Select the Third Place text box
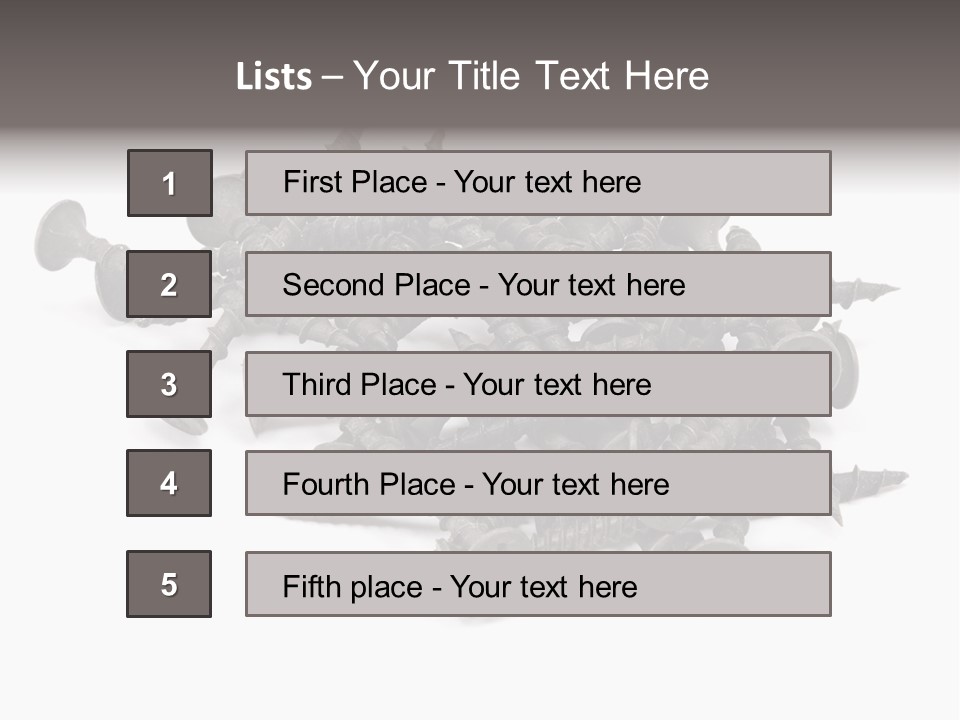The image size is (960, 720). pos(538,384)
